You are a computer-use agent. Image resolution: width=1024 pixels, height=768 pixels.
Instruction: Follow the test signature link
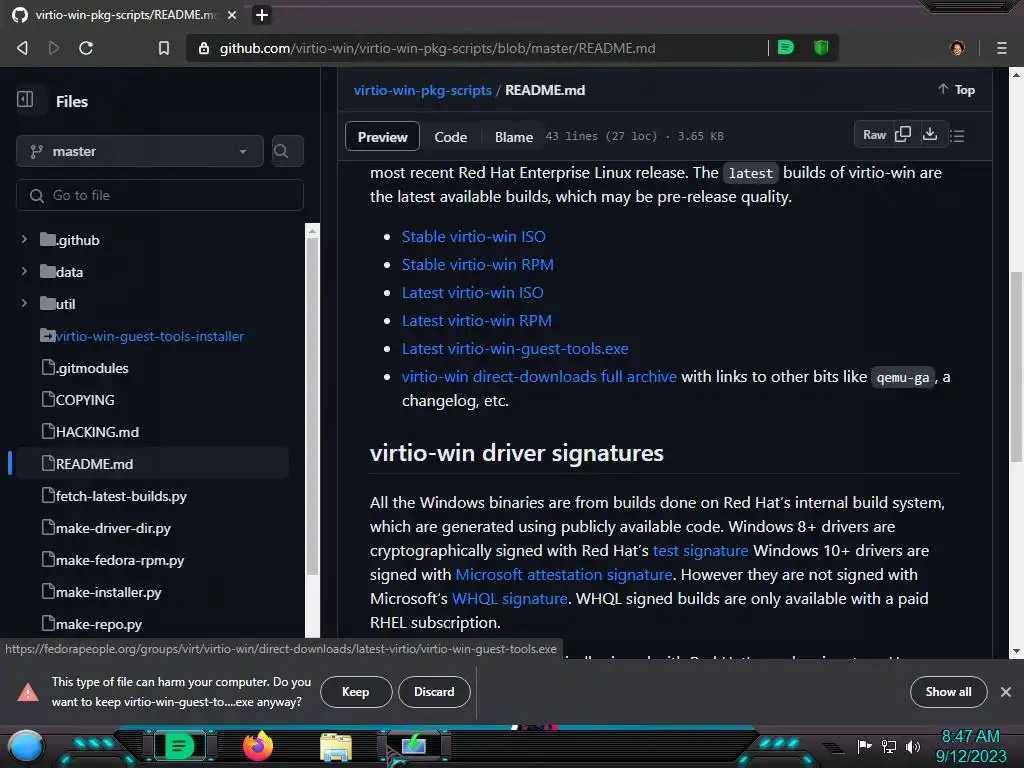tap(701, 551)
